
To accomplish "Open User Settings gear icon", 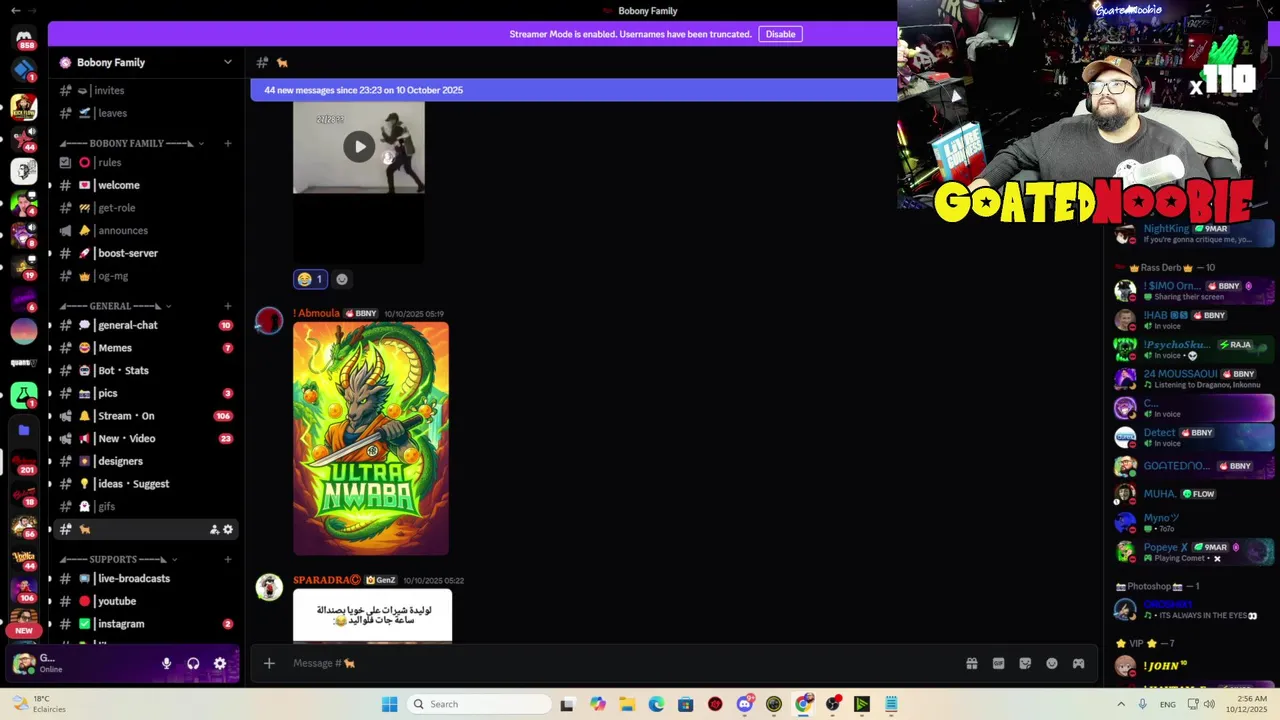I will pyautogui.click(x=220, y=663).
